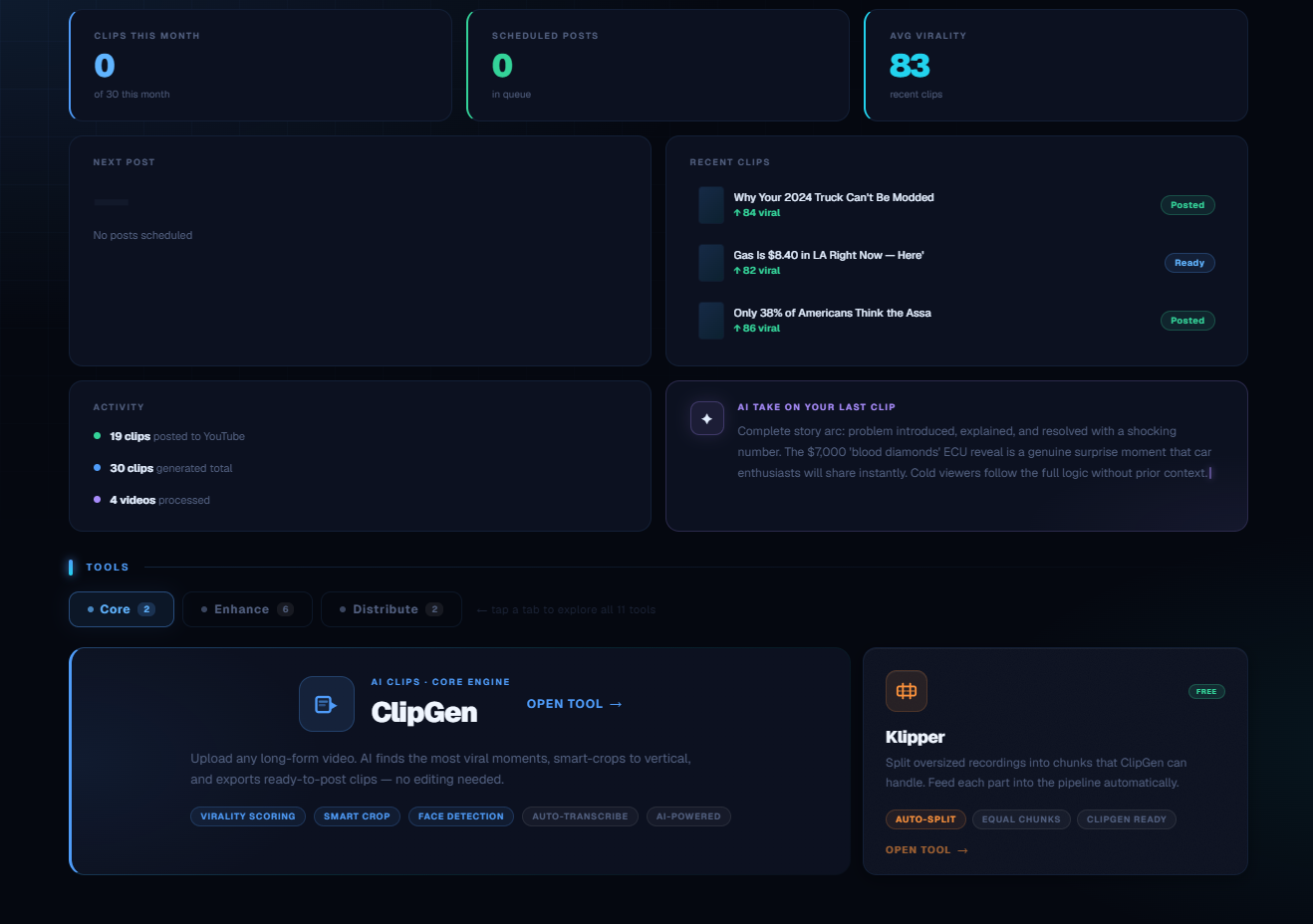This screenshot has width=1313, height=924.
Task: Click the TOOLS section heading
Action: pyautogui.click(x=108, y=568)
